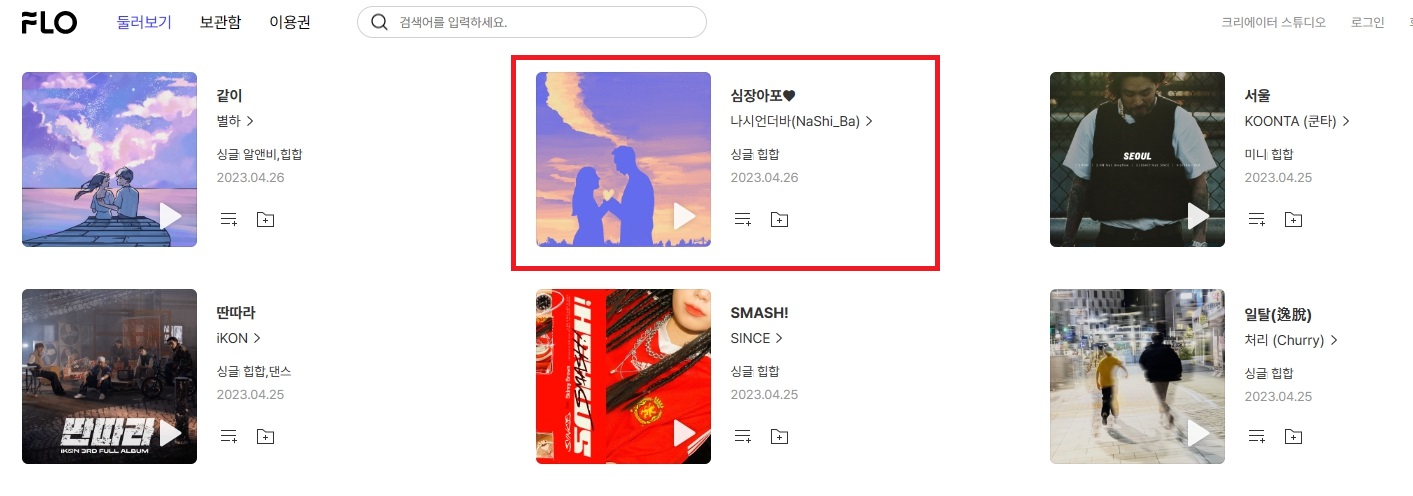Switch to the 보관함 tab
The width and height of the screenshot is (1413, 496).
click(220, 22)
